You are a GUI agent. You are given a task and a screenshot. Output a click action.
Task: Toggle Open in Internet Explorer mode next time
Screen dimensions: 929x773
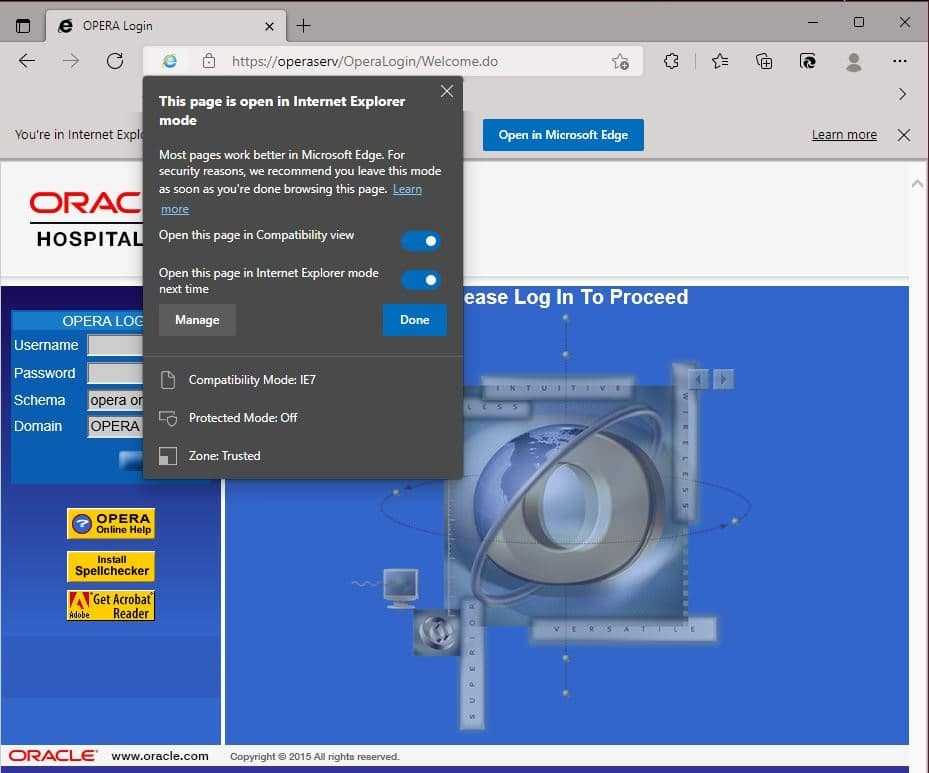421,280
